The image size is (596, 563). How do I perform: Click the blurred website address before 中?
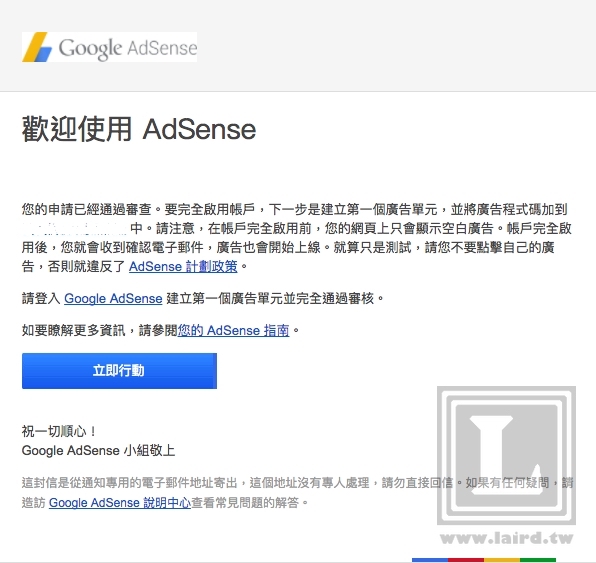point(74,228)
